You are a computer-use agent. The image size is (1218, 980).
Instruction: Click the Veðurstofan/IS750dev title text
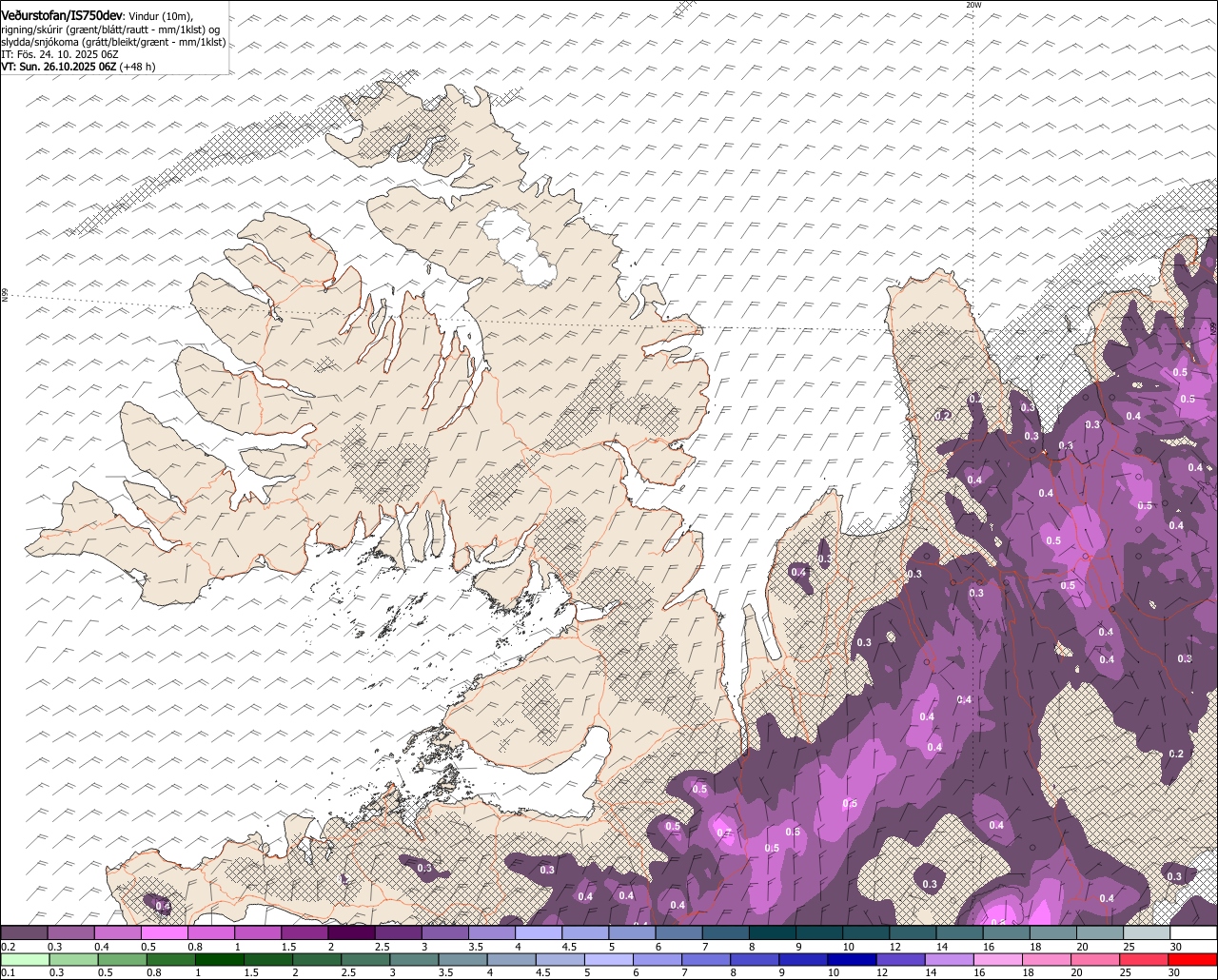pyautogui.click(x=61, y=16)
